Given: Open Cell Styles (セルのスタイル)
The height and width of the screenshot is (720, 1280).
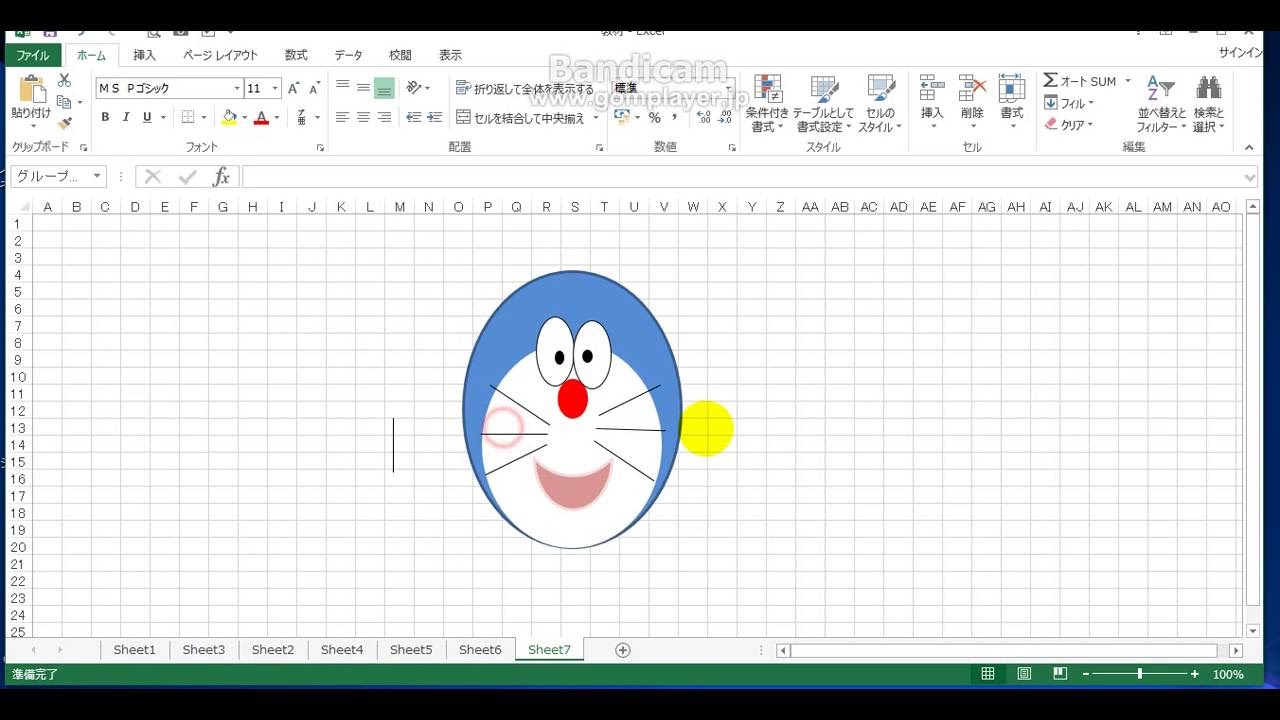Looking at the screenshot, I should (880, 104).
